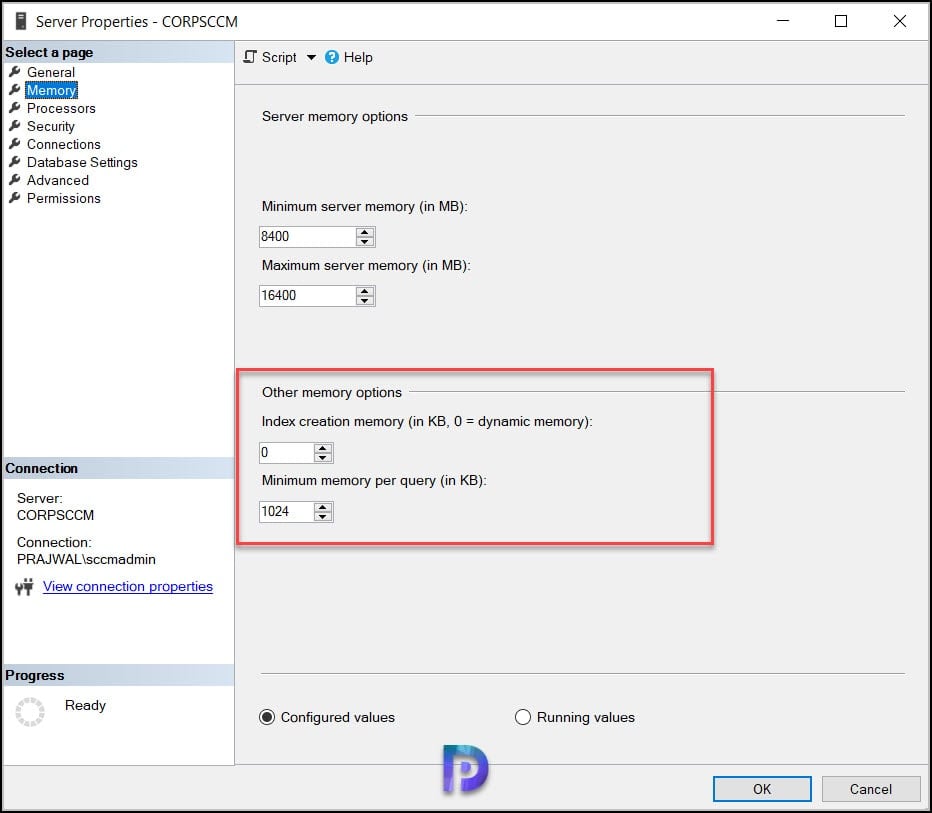The width and height of the screenshot is (932, 813).
Task: Click the connection plug icon
Action: point(24,587)
